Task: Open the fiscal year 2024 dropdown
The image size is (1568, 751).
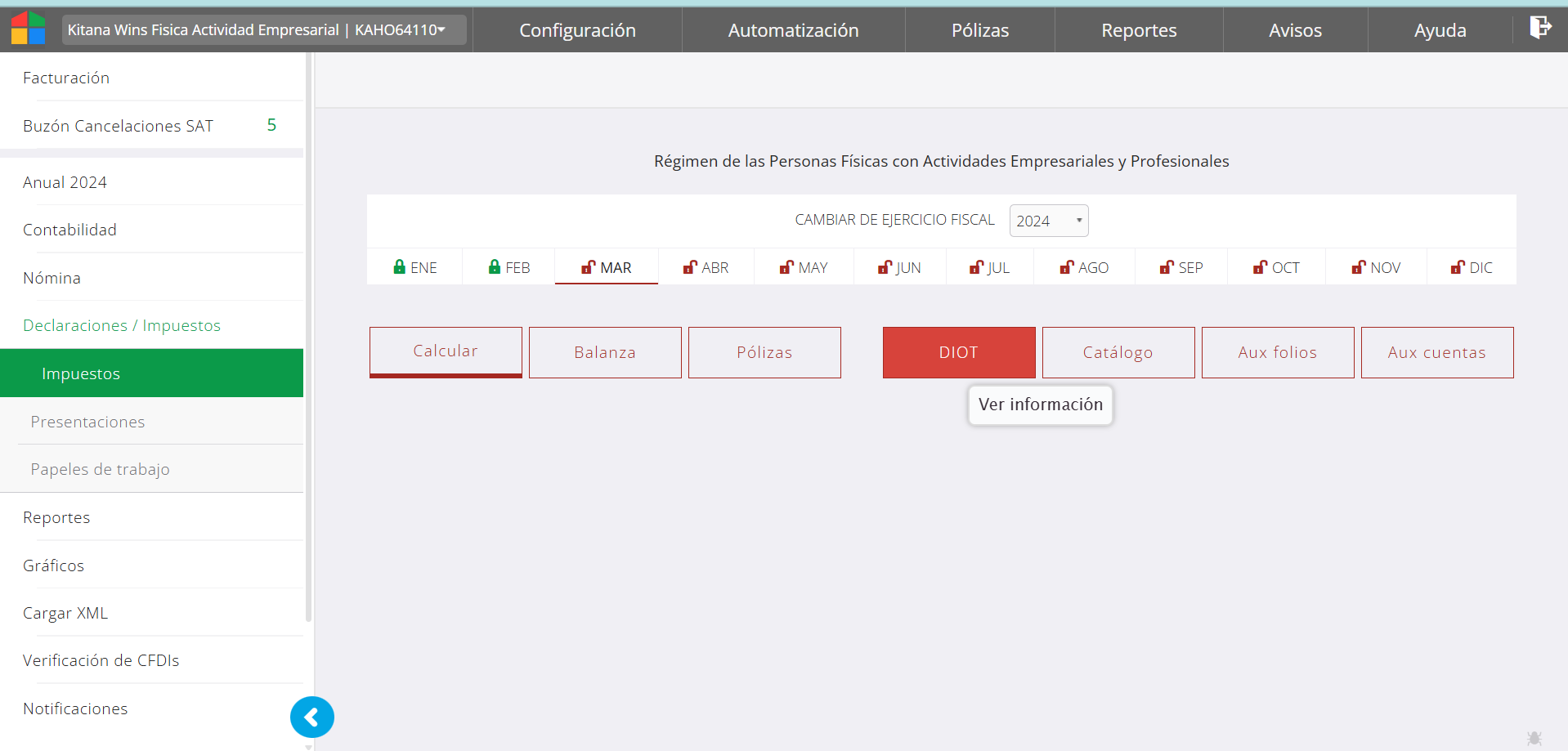Action: [1048, 221]
